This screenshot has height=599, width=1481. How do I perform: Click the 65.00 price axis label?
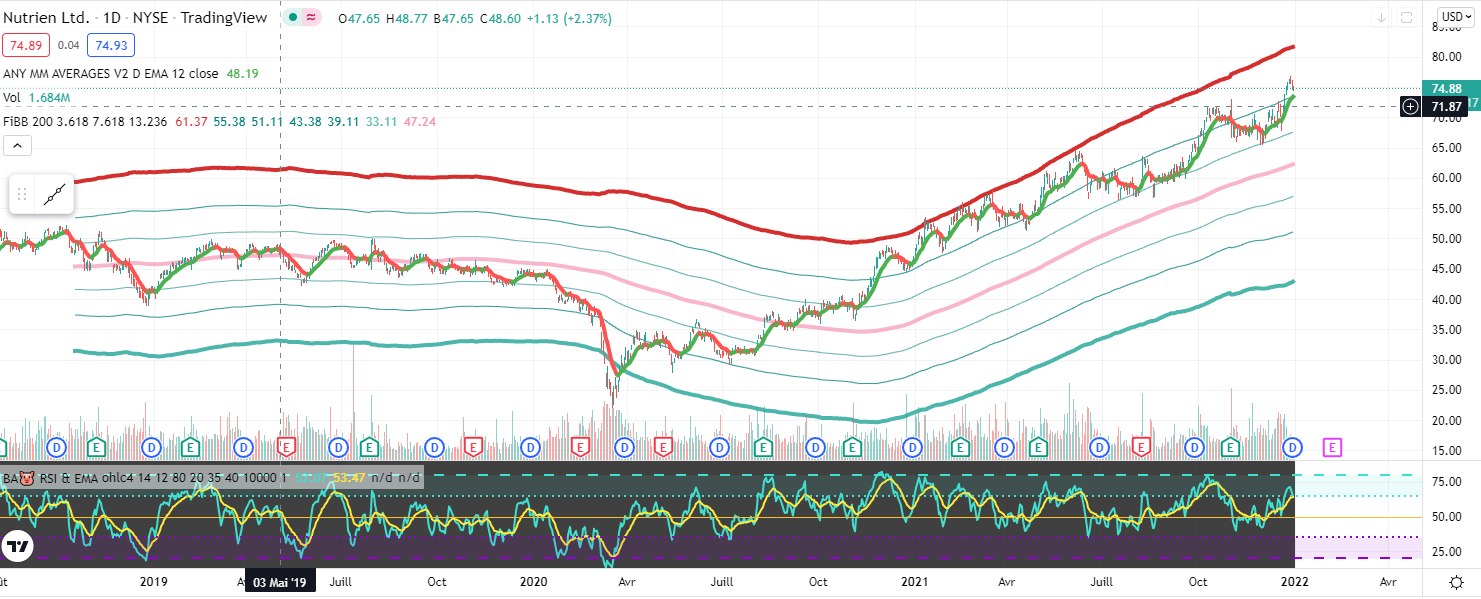point(1446,148)
